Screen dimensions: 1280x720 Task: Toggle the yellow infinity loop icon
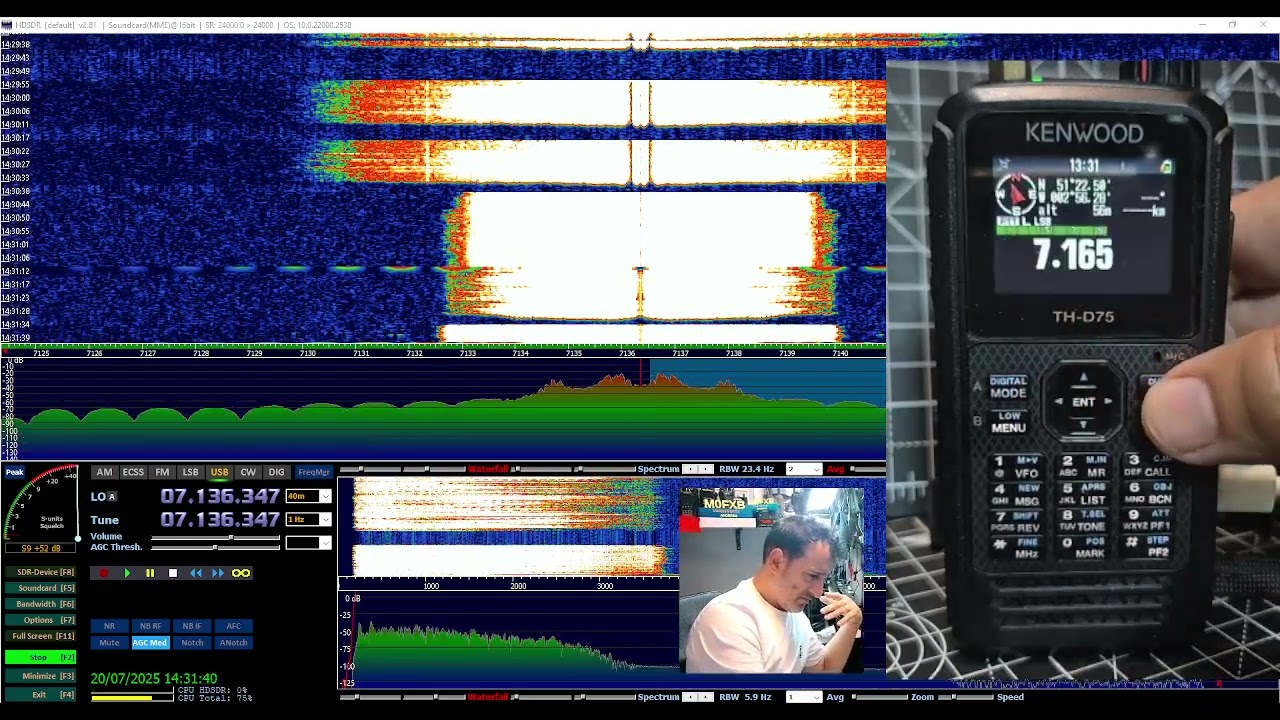(241, 573)
